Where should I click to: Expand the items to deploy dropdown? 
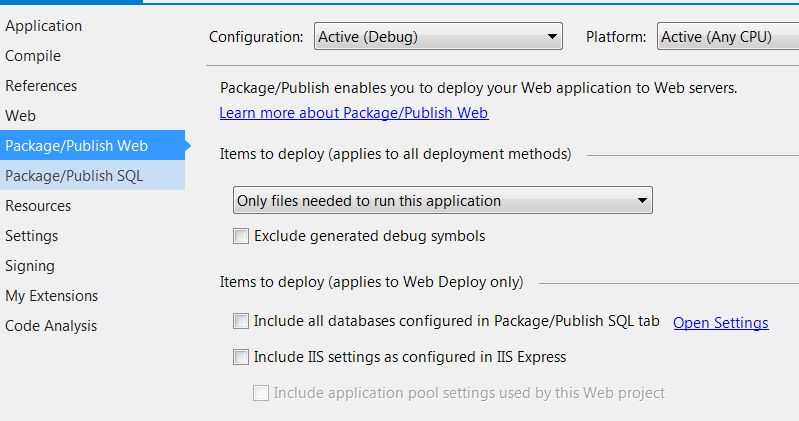tap(442, 200)
